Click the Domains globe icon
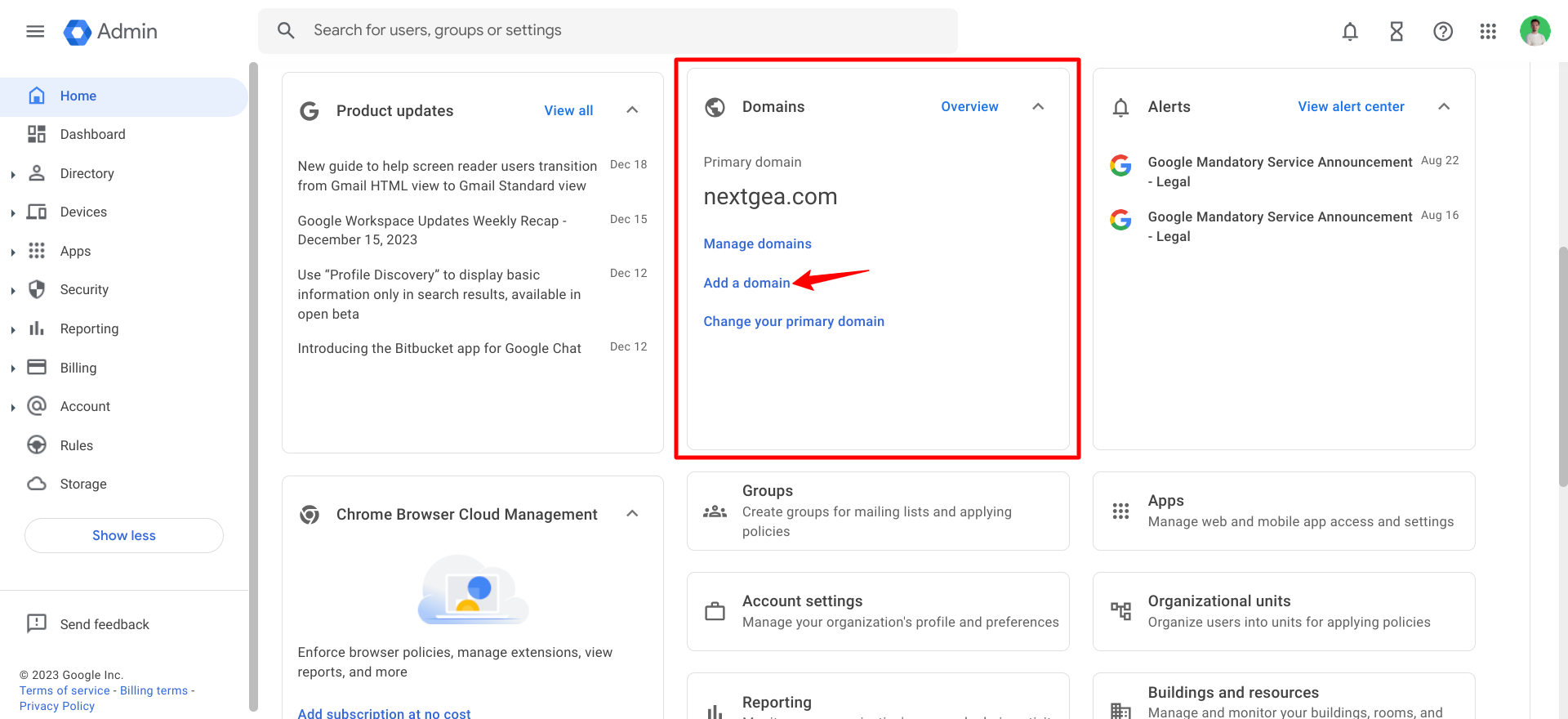Image resolution: width=1568 pixels, height=719 pixels. point(715,107)
